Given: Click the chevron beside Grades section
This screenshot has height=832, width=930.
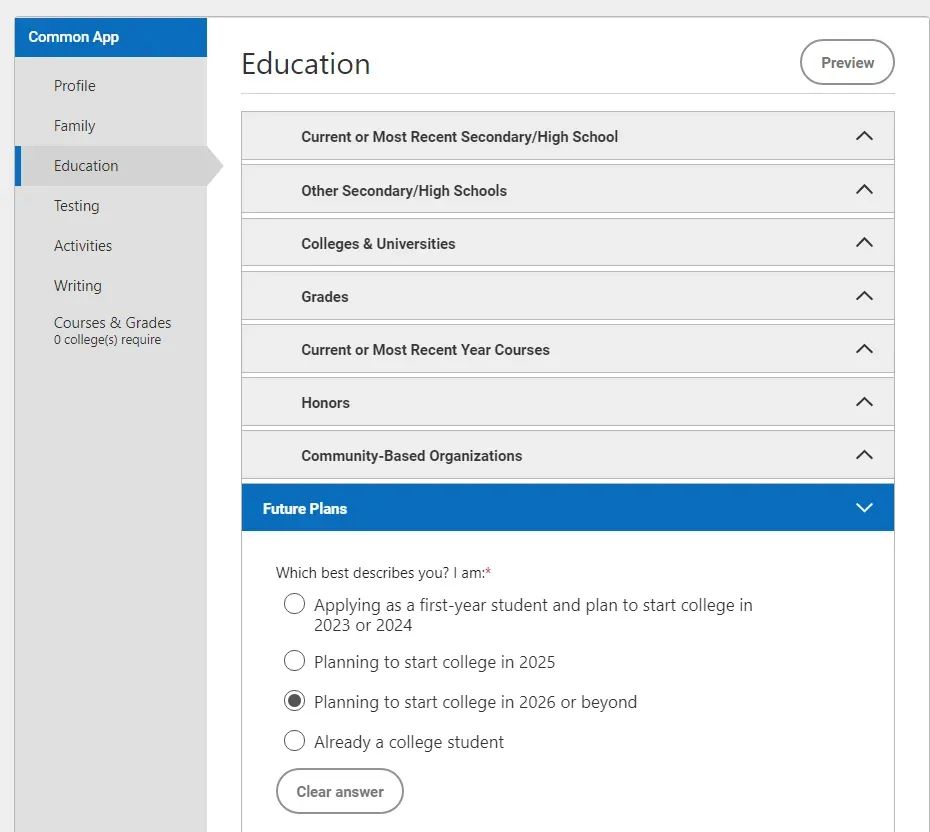Looking at the screenshot, I should pos(864,296).
